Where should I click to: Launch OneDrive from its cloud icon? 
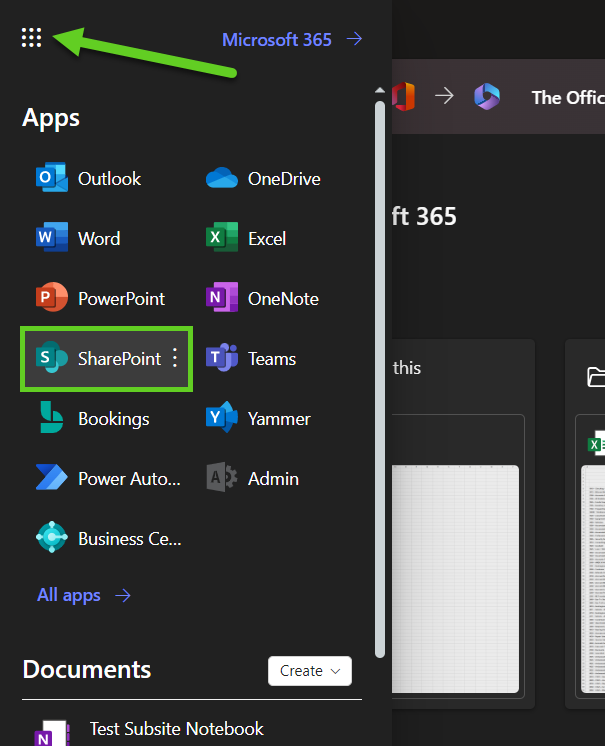tap(222, 178)
